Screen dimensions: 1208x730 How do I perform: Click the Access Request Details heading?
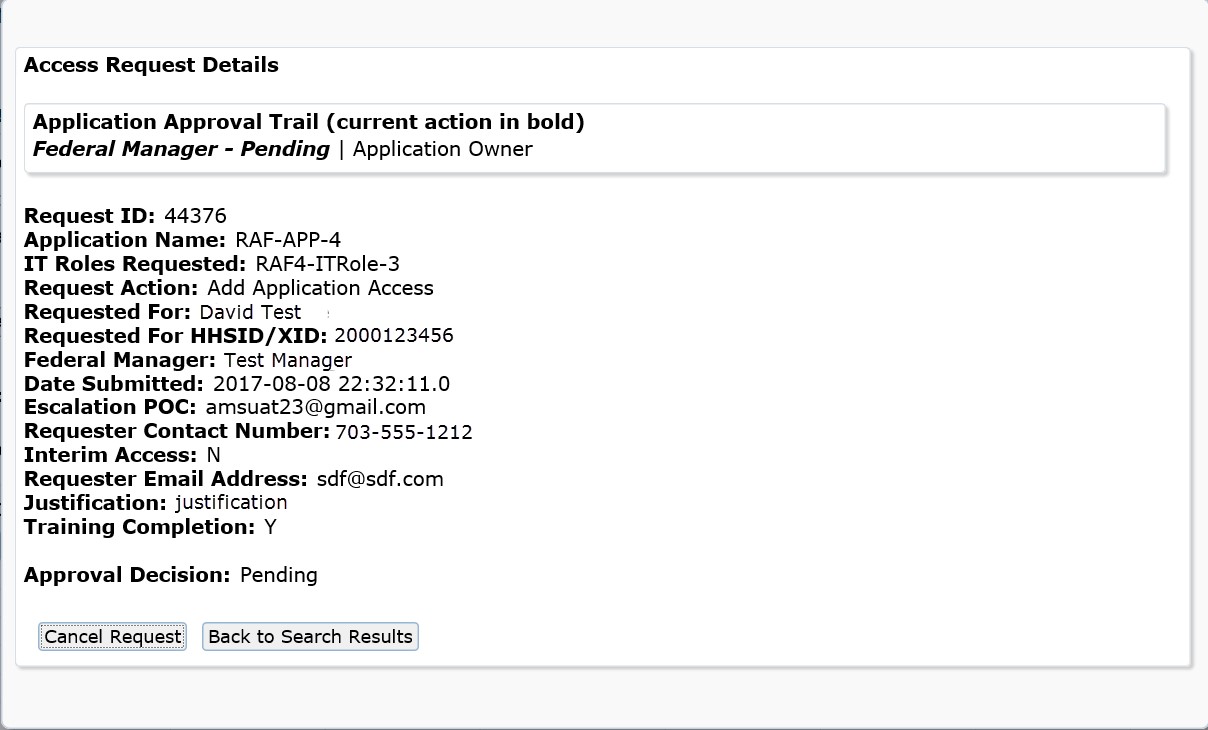click(151, 65)
